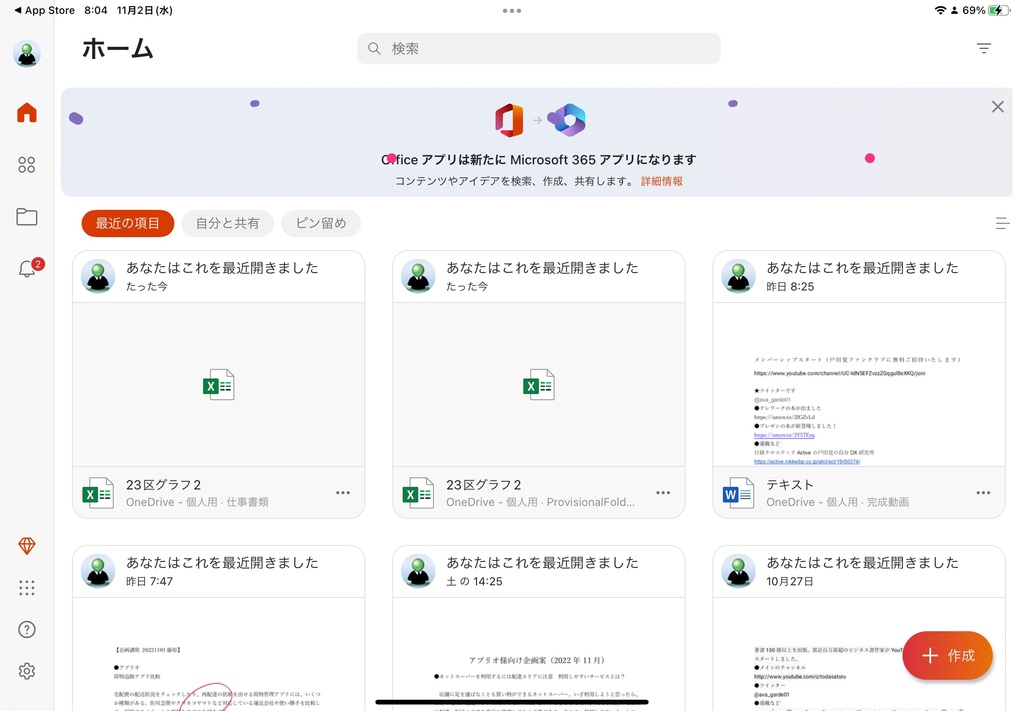Open the card last opened 10月27日
The height and width of the screenshot is (711, 1024).
point(859,628)
